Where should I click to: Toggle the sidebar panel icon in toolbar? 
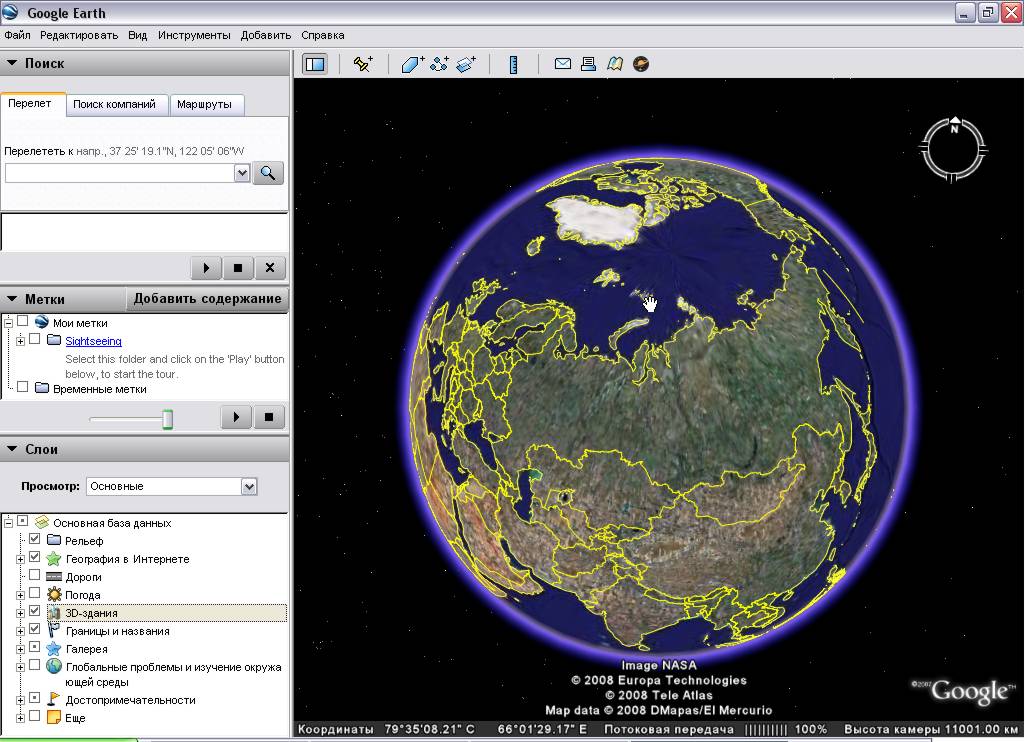coord(315,64)
